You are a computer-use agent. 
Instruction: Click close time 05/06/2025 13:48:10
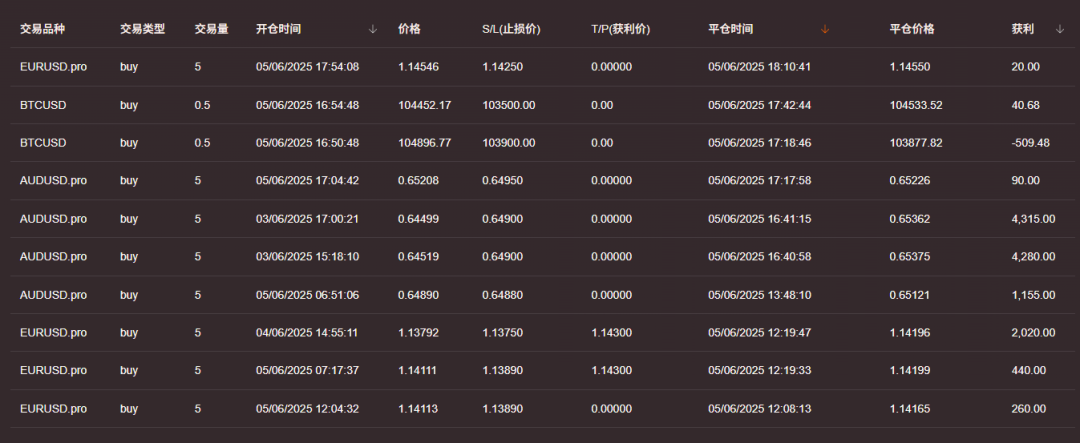click(x=759, y=295)
